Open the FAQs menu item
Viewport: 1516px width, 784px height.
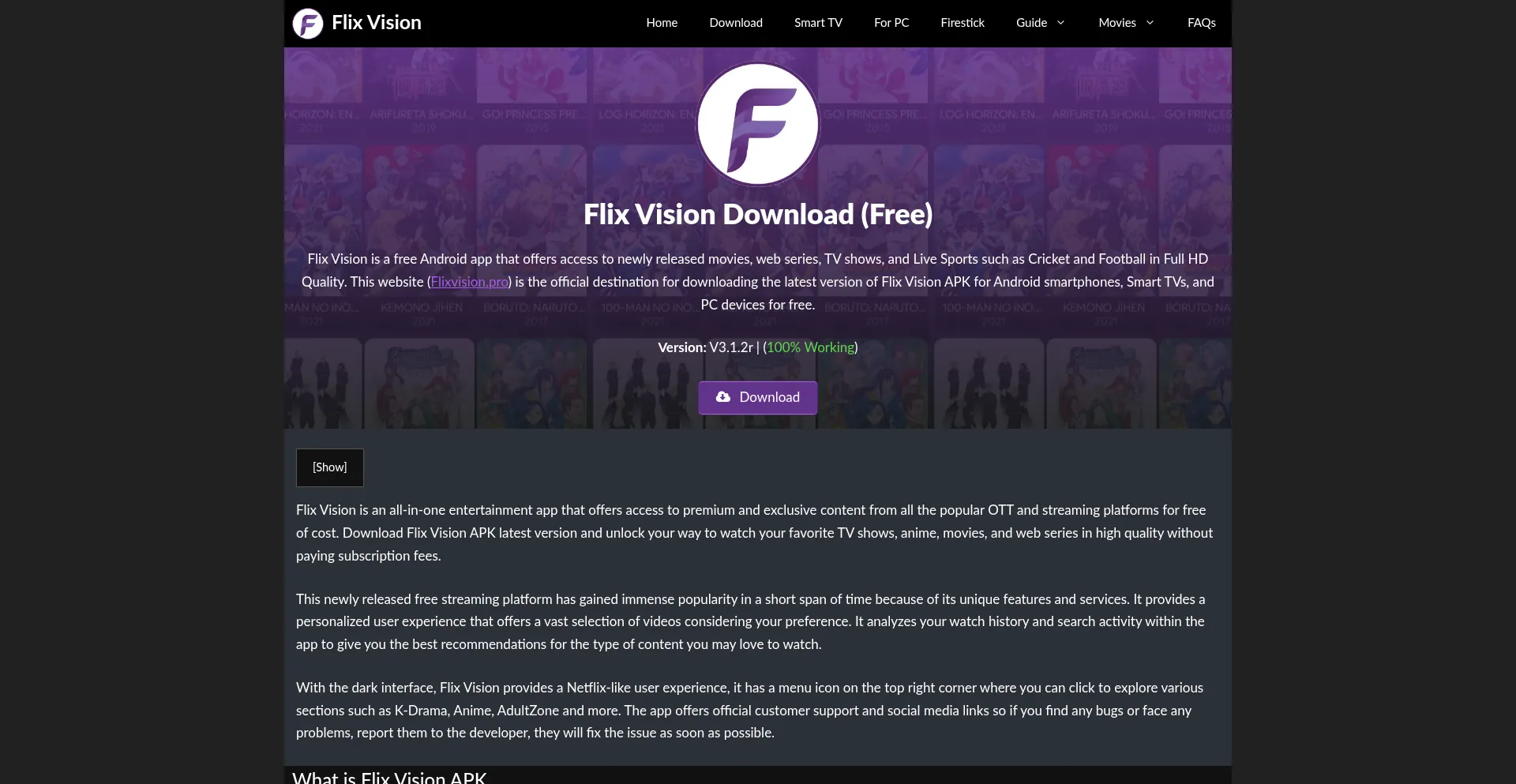click(x=1202, y=23)
